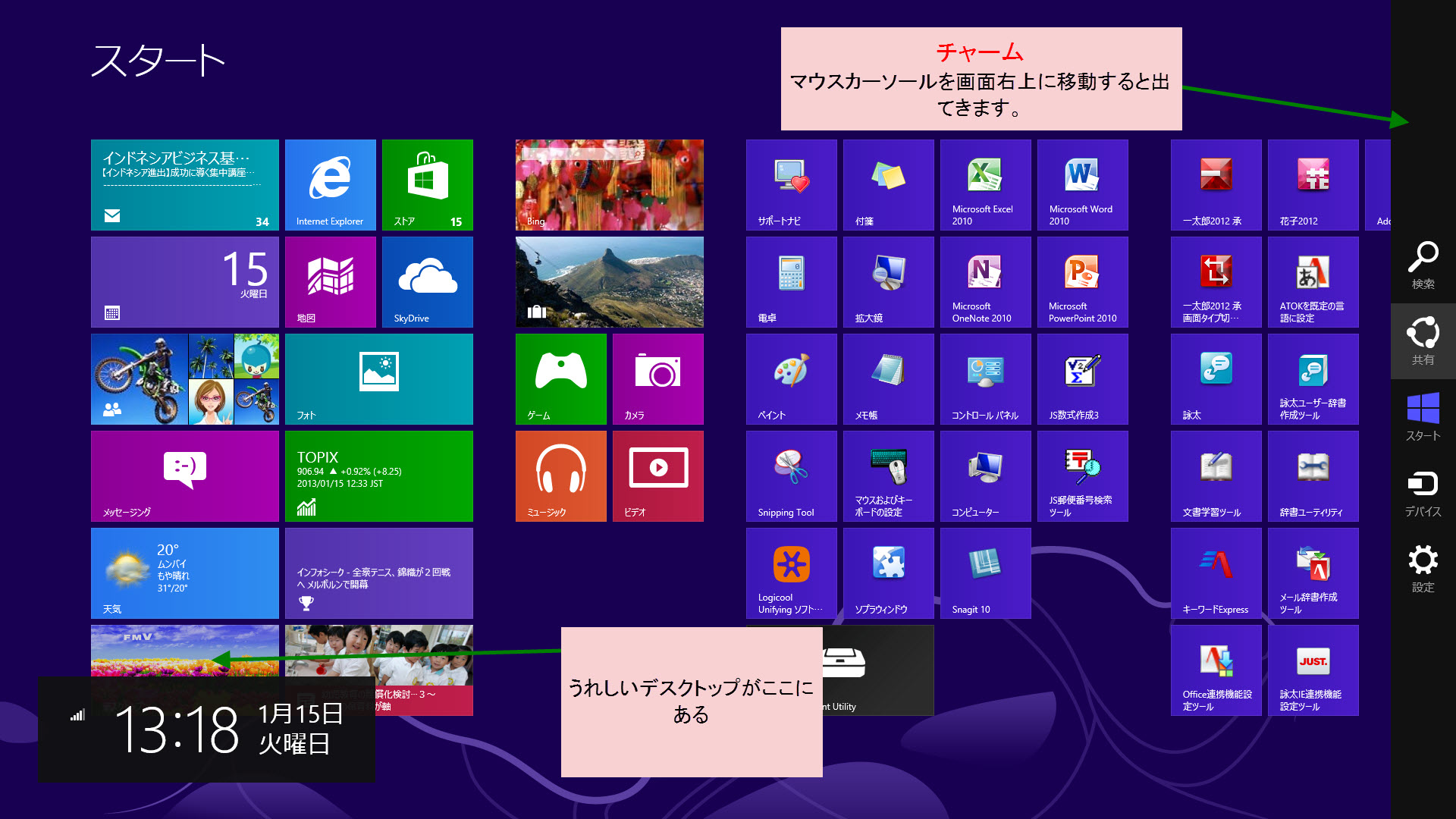The height and width of the screenshot is (819, 1456).
Task: Launch the Music (ミュージック) tile
Action: pyautogui.click(x=560, y=475)
